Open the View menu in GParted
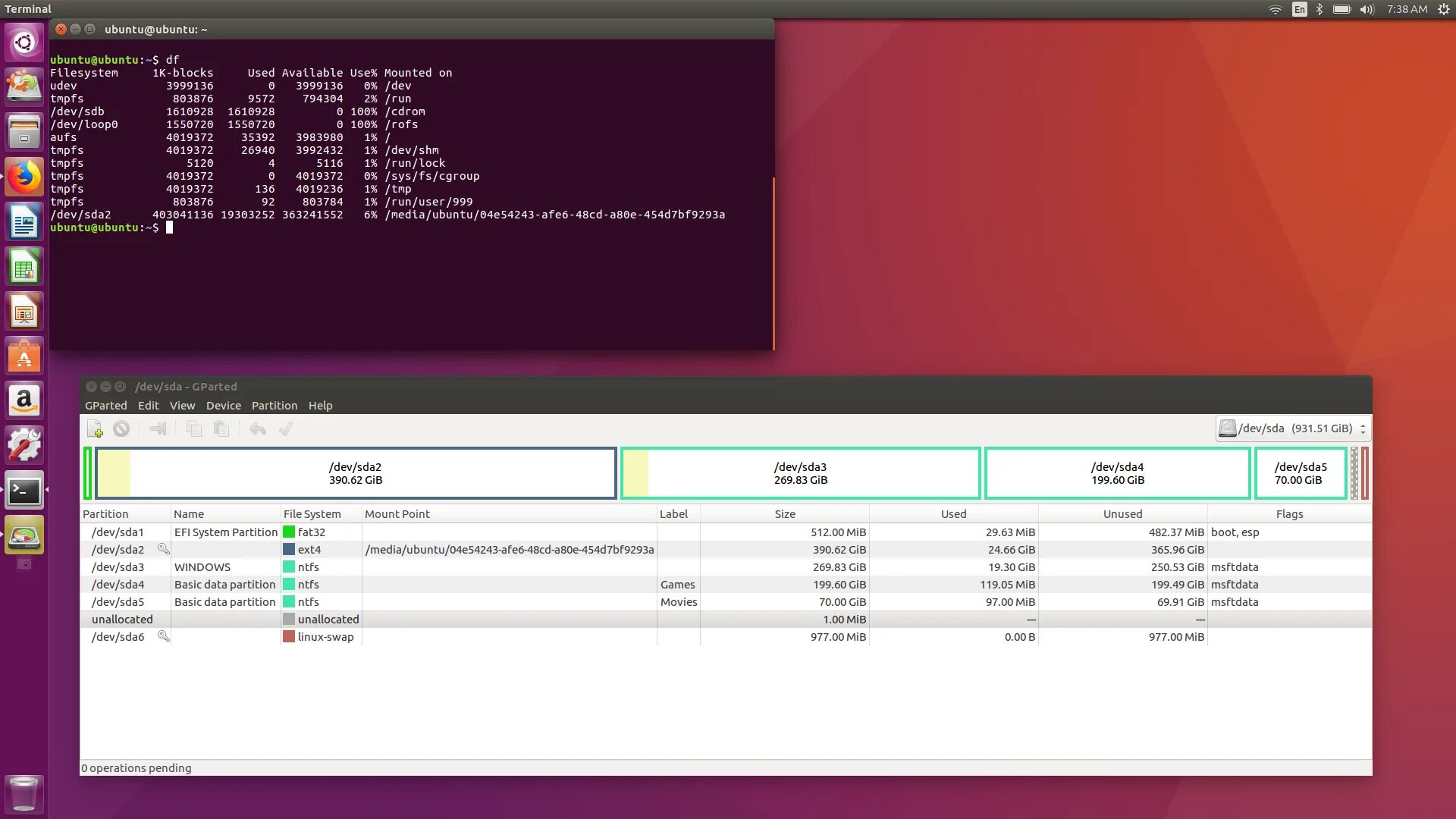 (182, 406)
